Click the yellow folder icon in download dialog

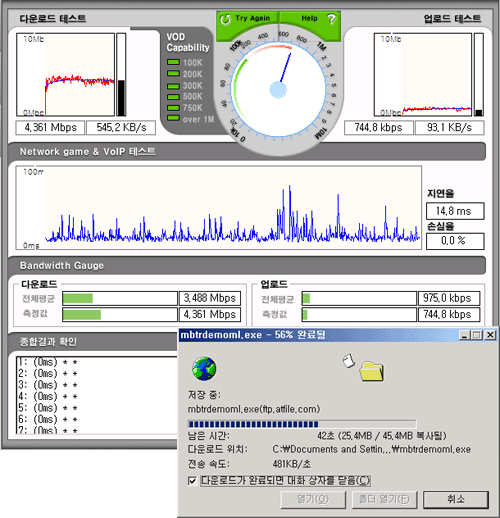point(371,371)
